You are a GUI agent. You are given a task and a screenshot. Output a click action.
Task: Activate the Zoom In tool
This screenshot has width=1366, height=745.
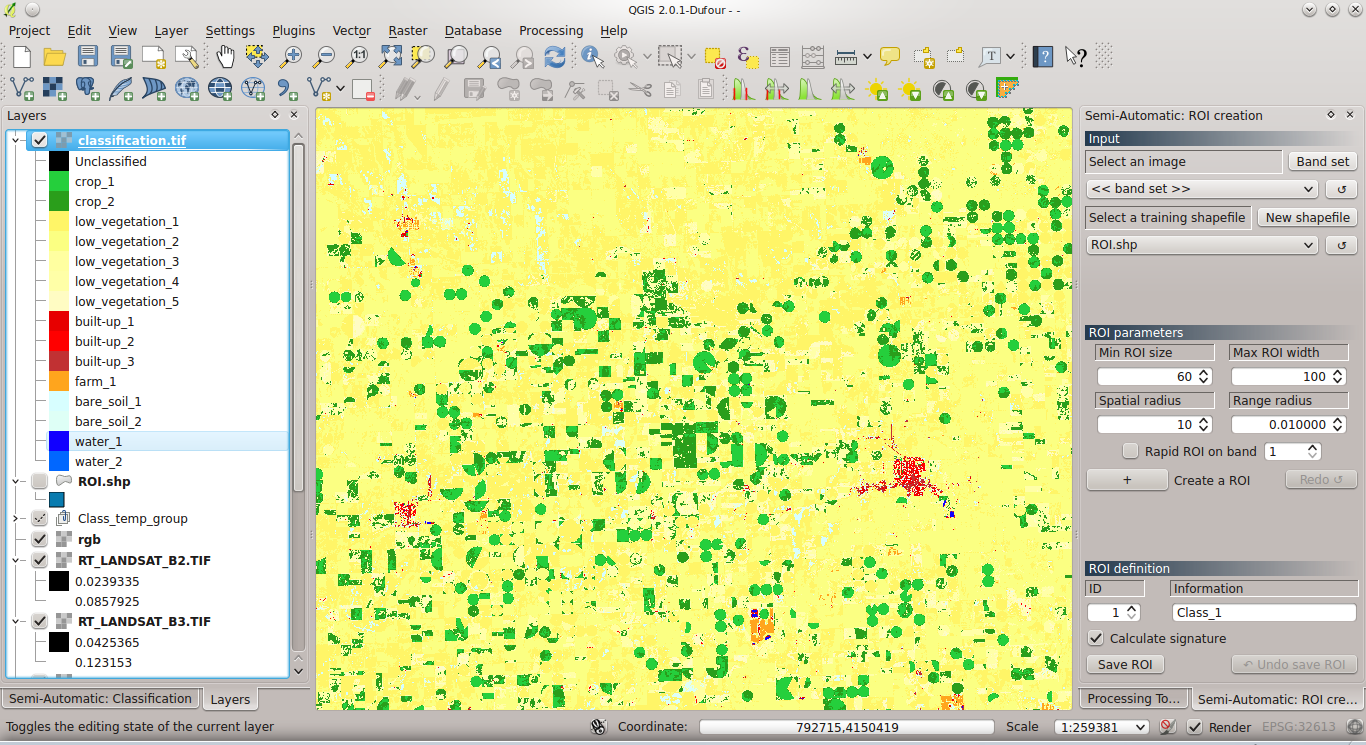288,57
